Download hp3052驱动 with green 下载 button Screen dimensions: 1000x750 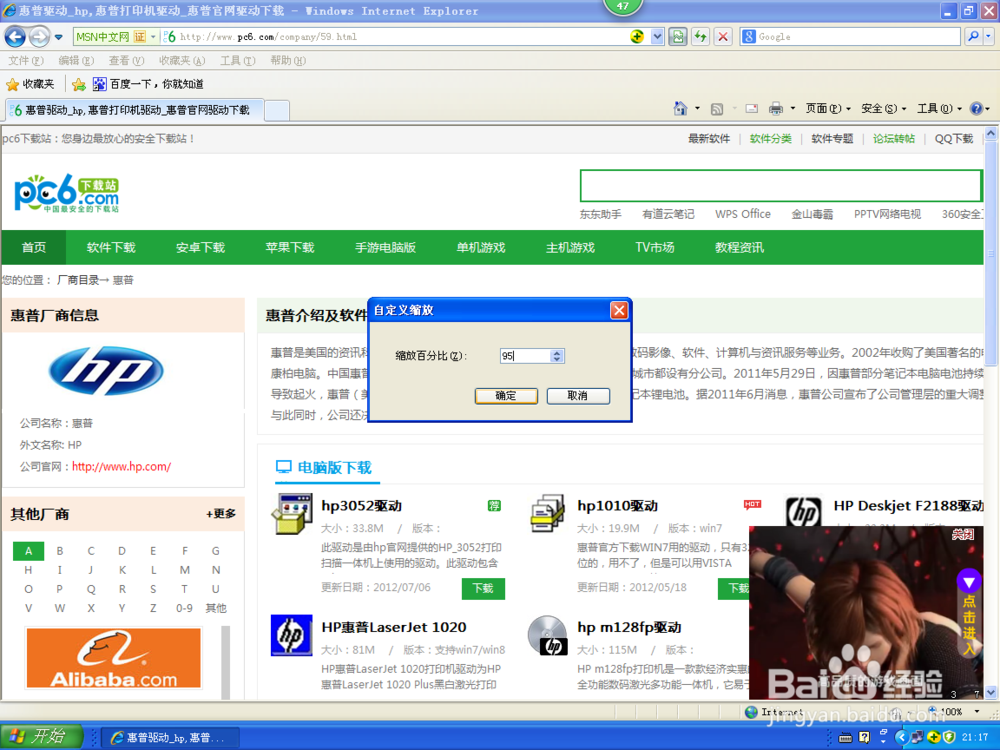(x=483, y=588)
